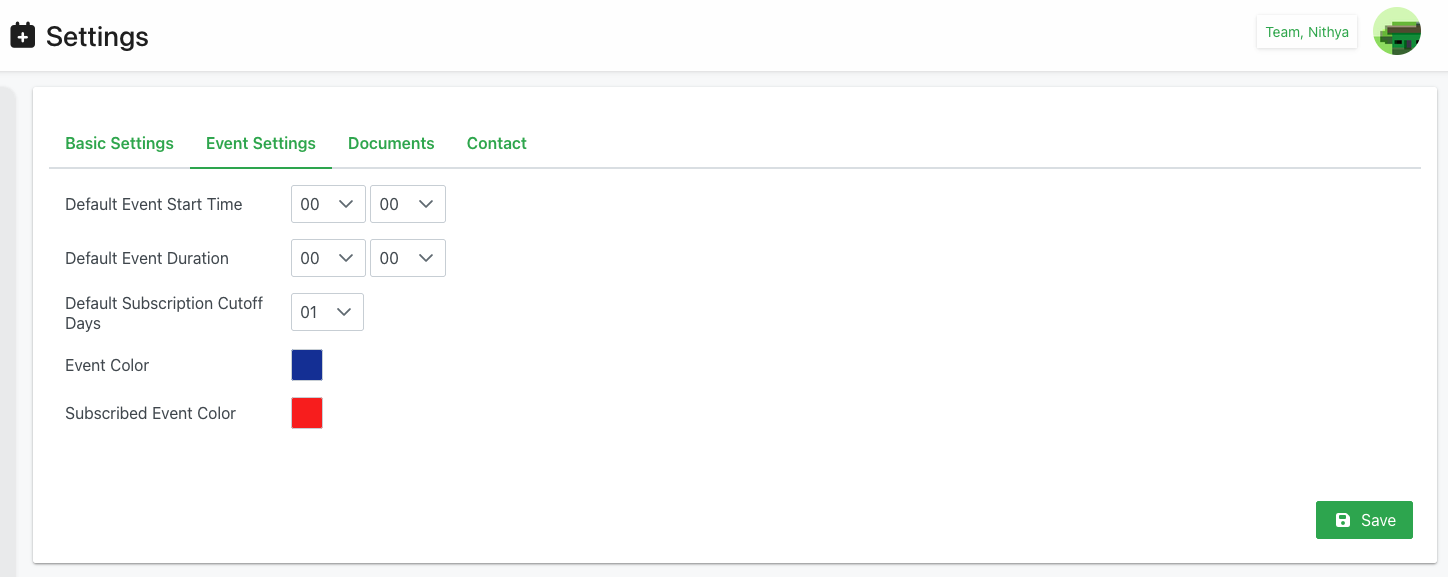
Task: Open the Documents tab
Action: point(391,143)
